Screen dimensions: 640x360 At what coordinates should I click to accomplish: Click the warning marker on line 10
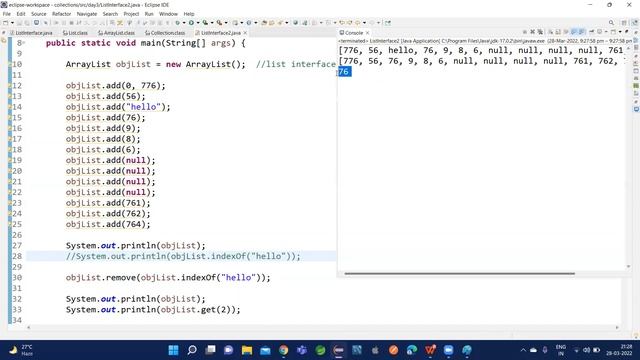click(10, 64)
